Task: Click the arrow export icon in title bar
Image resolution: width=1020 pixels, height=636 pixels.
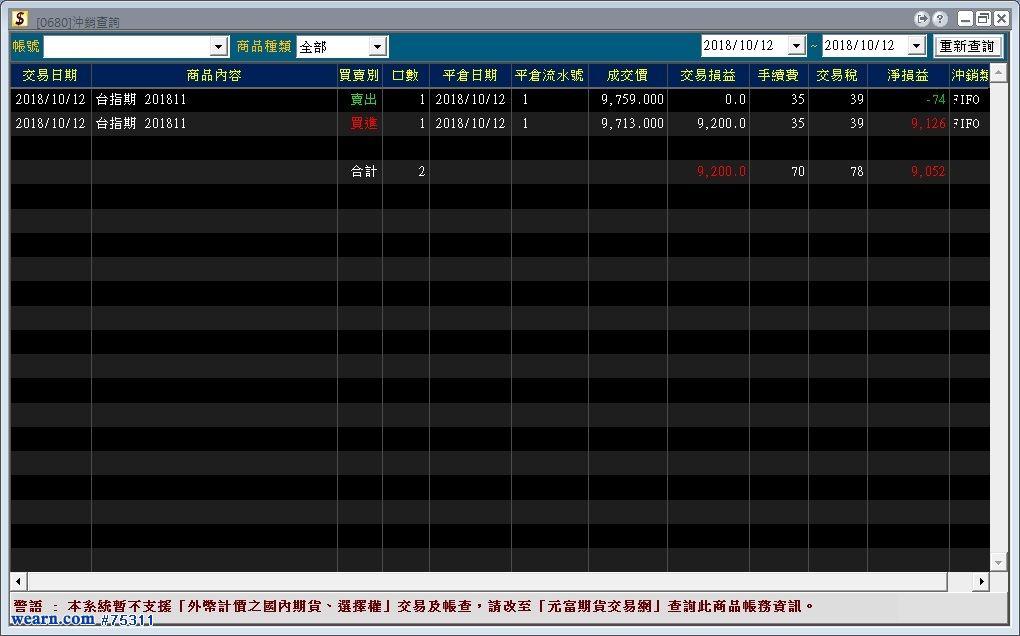Action: click(x=921, y=19)
